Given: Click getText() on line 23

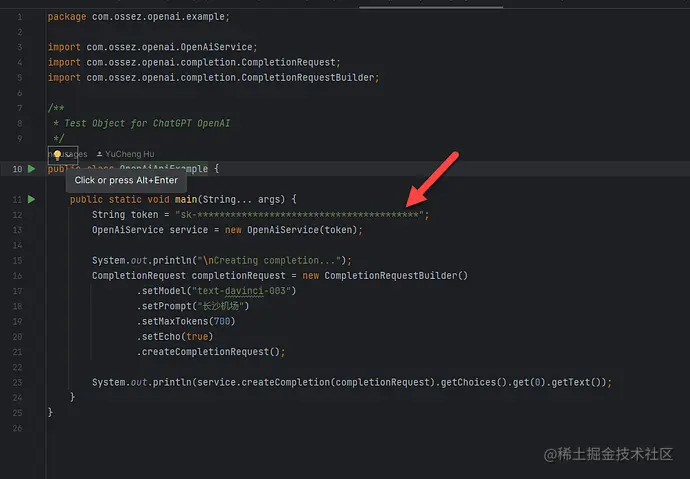Looking at the screenshot, I should click(x=576, y=382).
